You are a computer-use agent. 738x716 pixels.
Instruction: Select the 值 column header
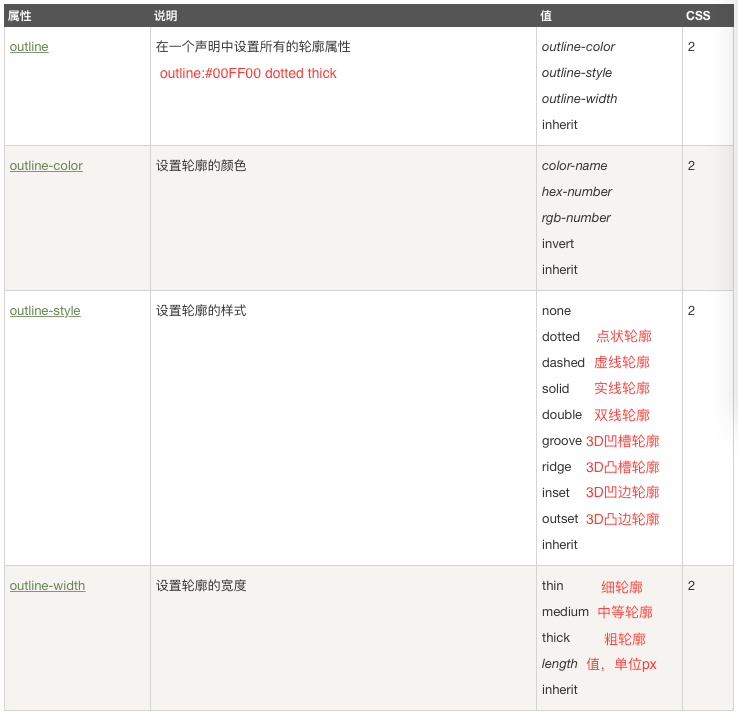[546, 16]
